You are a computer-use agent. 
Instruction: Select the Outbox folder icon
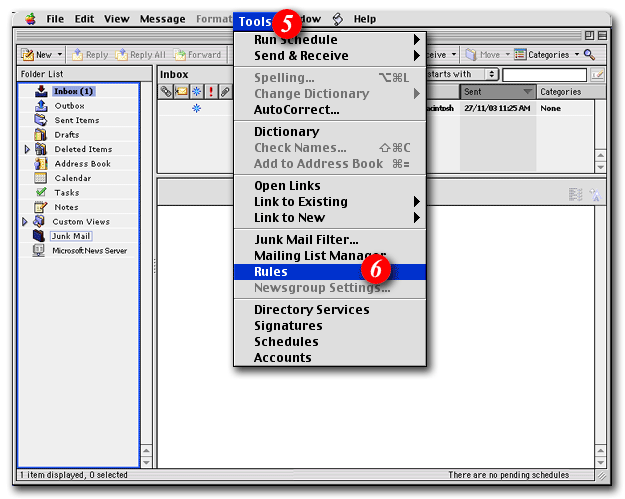click(42, 106)
